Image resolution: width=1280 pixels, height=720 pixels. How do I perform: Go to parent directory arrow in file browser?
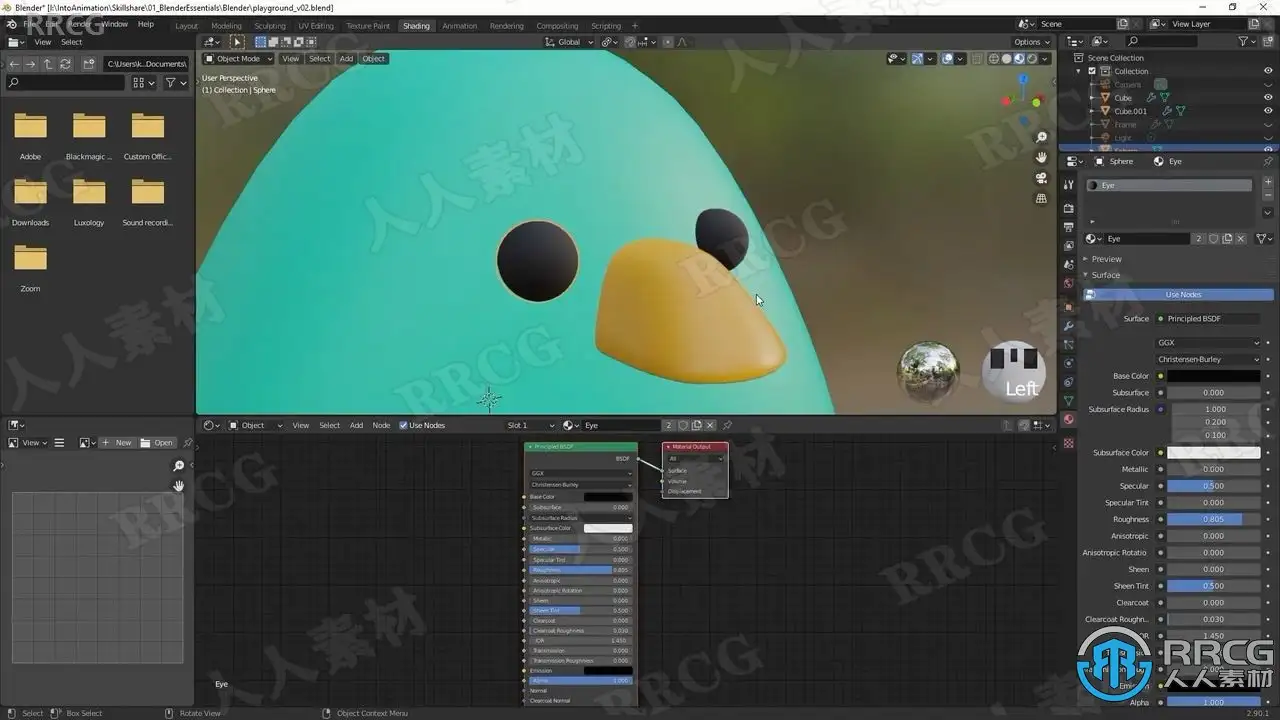tap(48, 64)
